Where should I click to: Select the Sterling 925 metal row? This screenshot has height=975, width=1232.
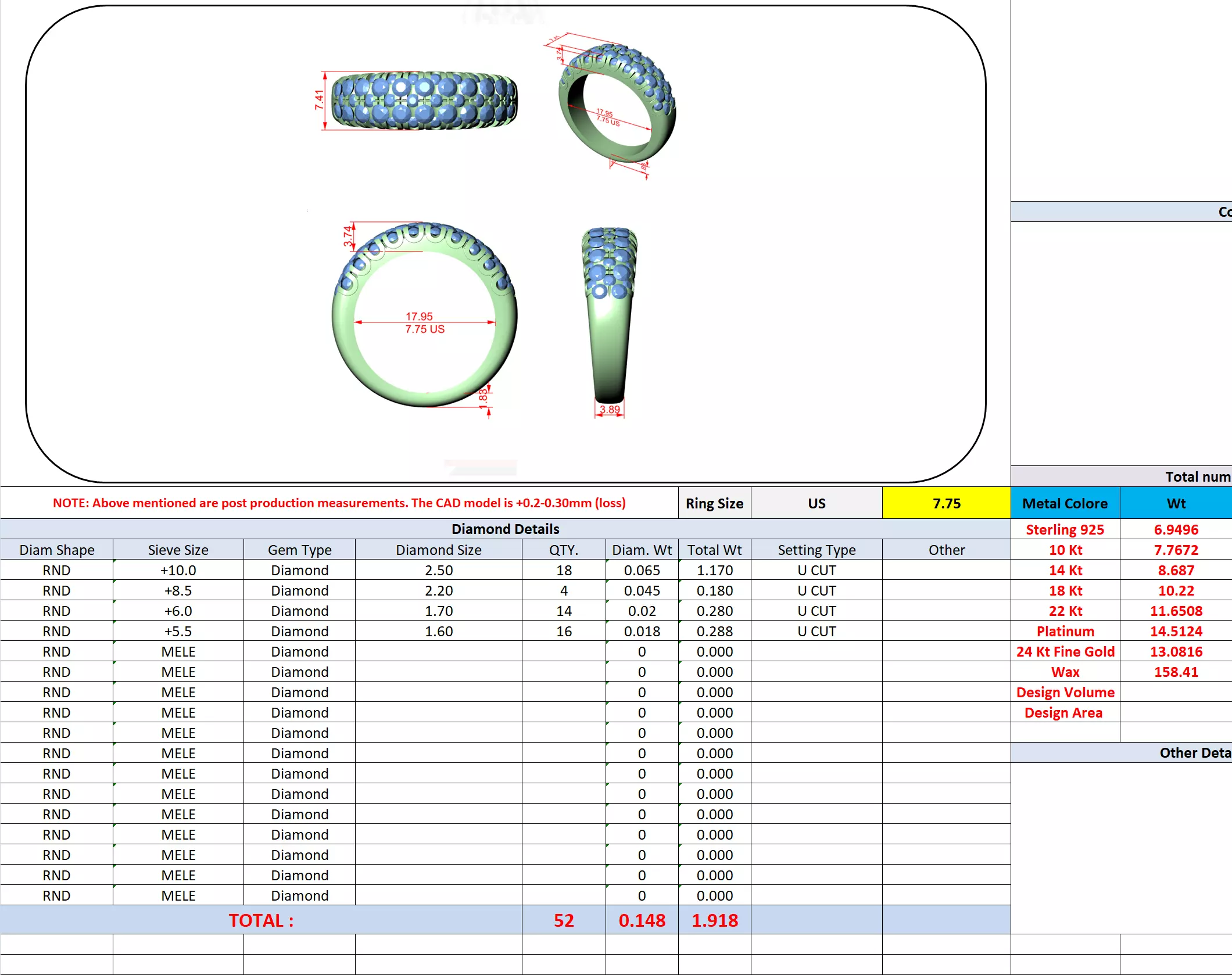1065,529
